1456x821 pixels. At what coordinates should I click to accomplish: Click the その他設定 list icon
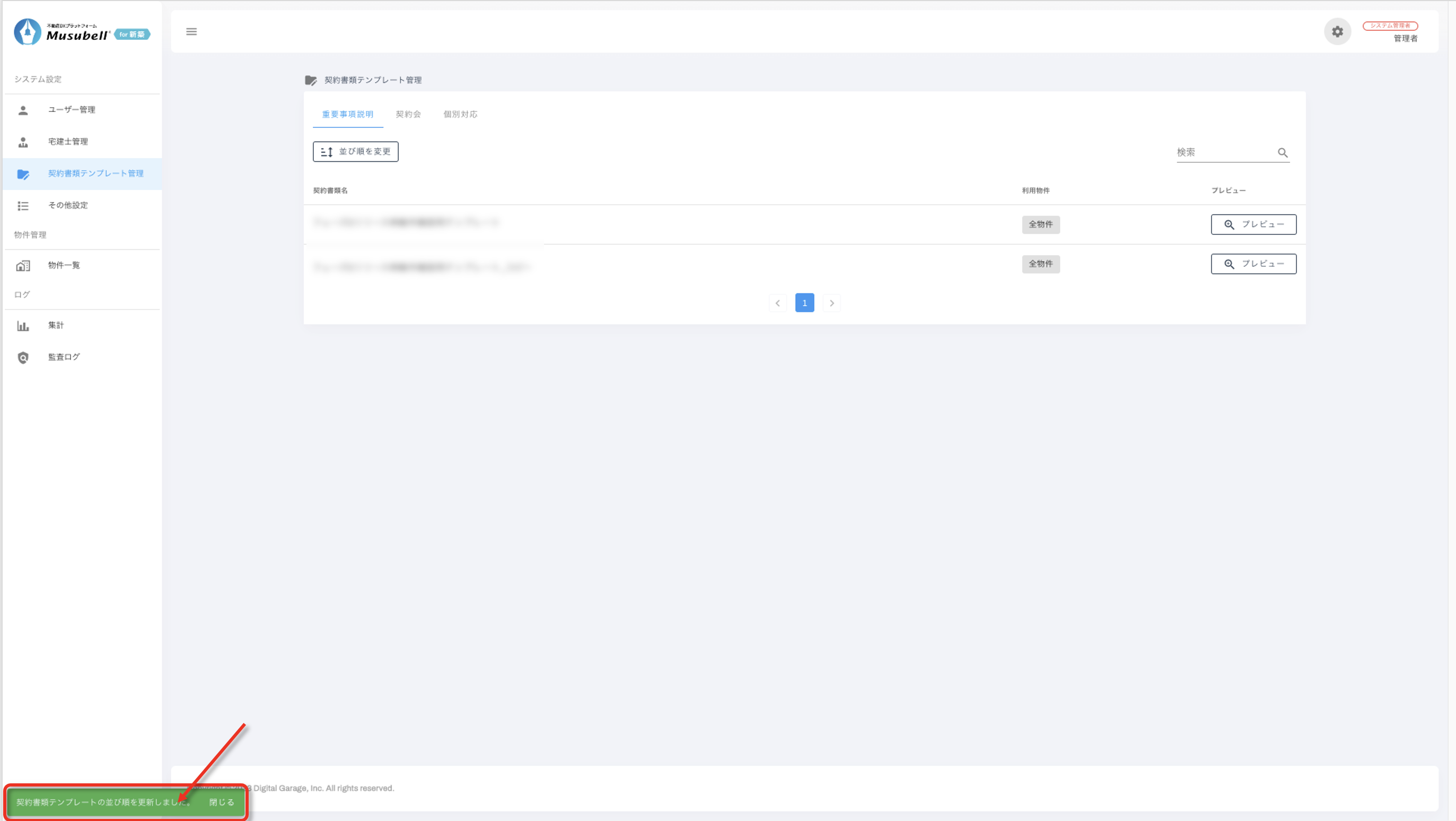[x=23, y=206]
